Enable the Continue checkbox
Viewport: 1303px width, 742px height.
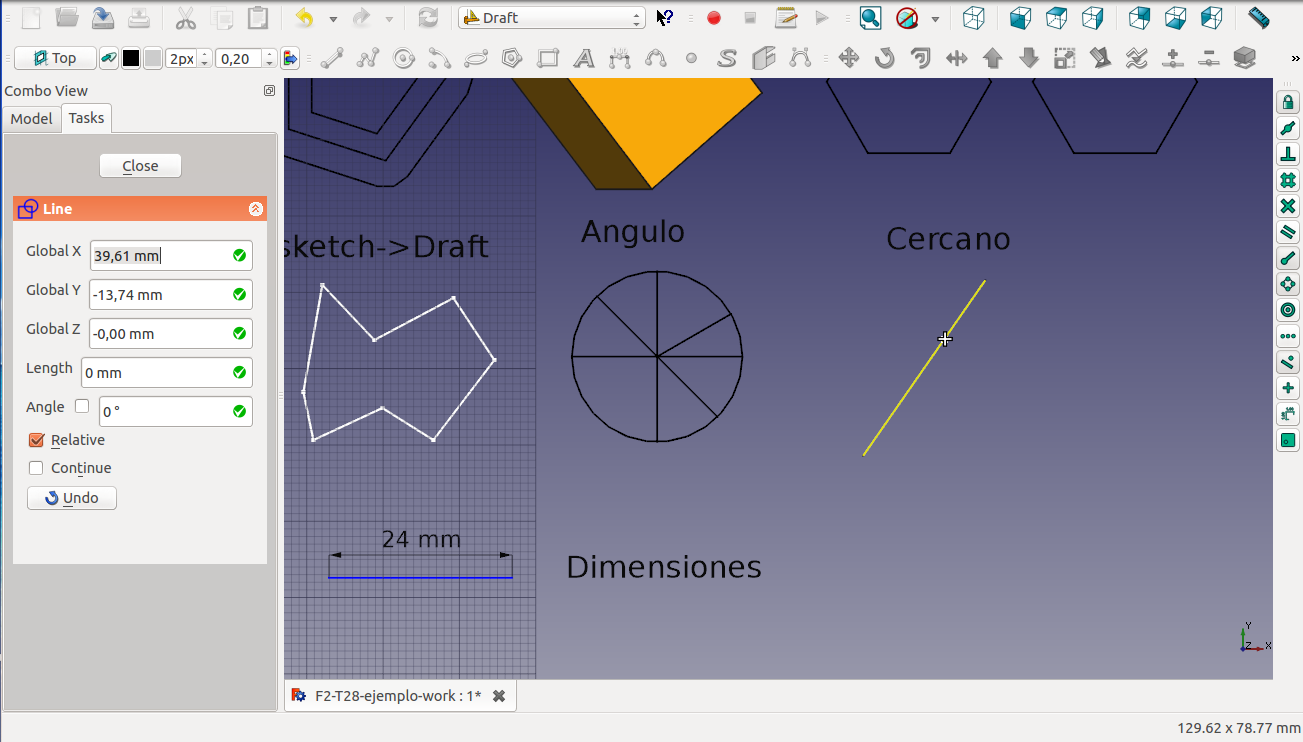[37, 468]
